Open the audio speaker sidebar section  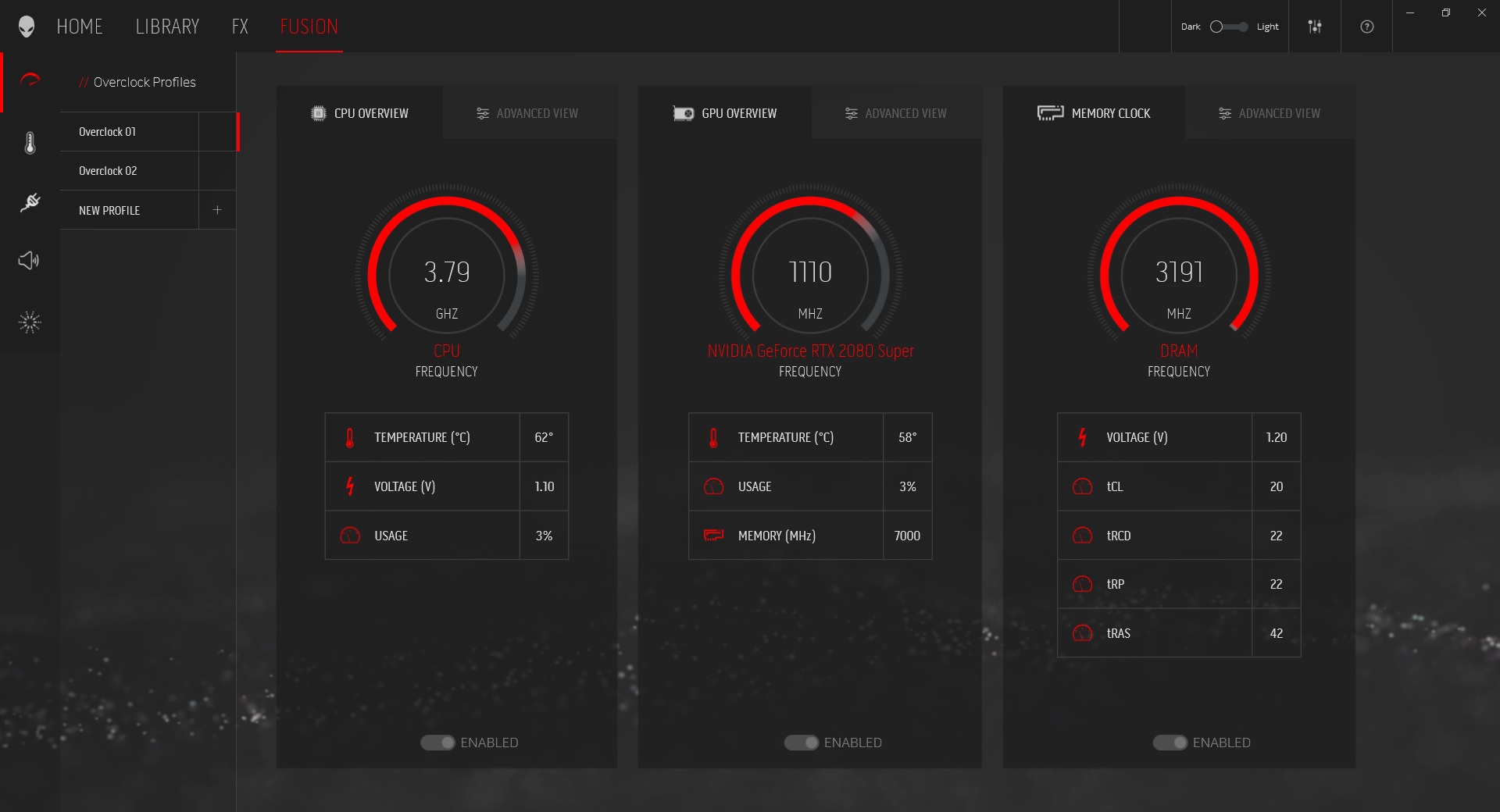[x=29, y=260]
